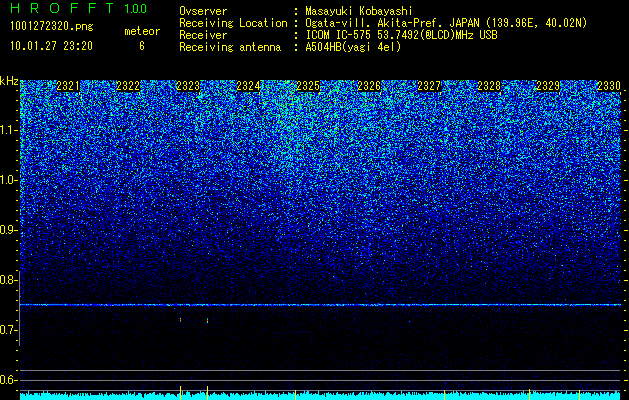
Task: Click the 0.7 kHz axis label
Action: (8, 330)
